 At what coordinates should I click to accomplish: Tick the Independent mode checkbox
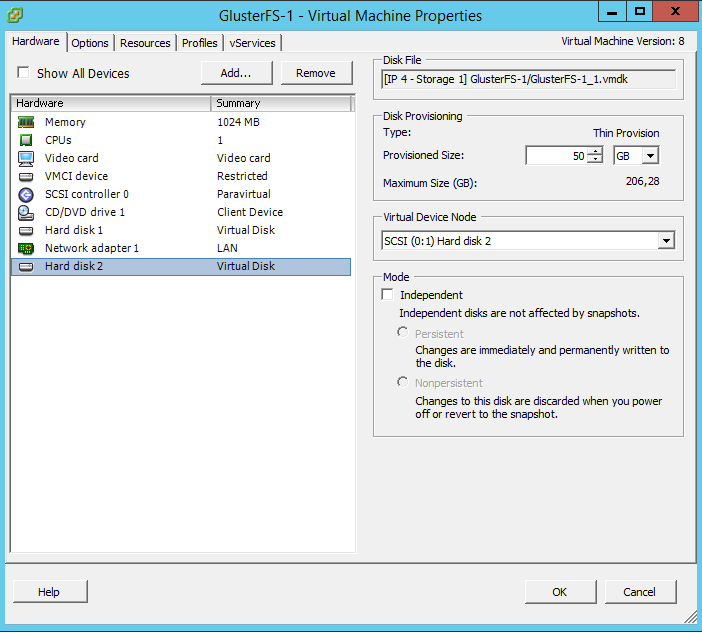388,295
